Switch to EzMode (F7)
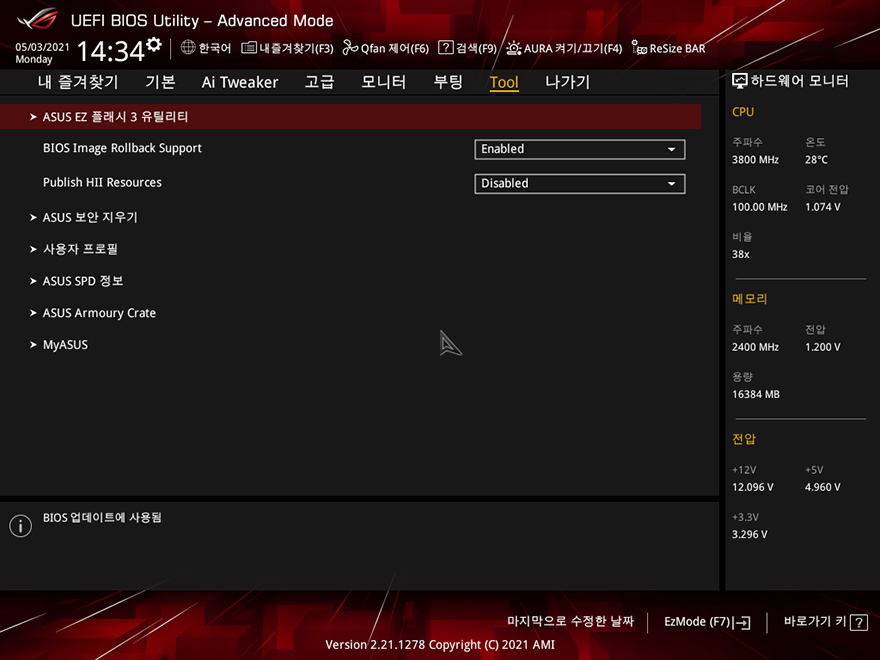This screenshot has width=880, height=660. [707, 622]
